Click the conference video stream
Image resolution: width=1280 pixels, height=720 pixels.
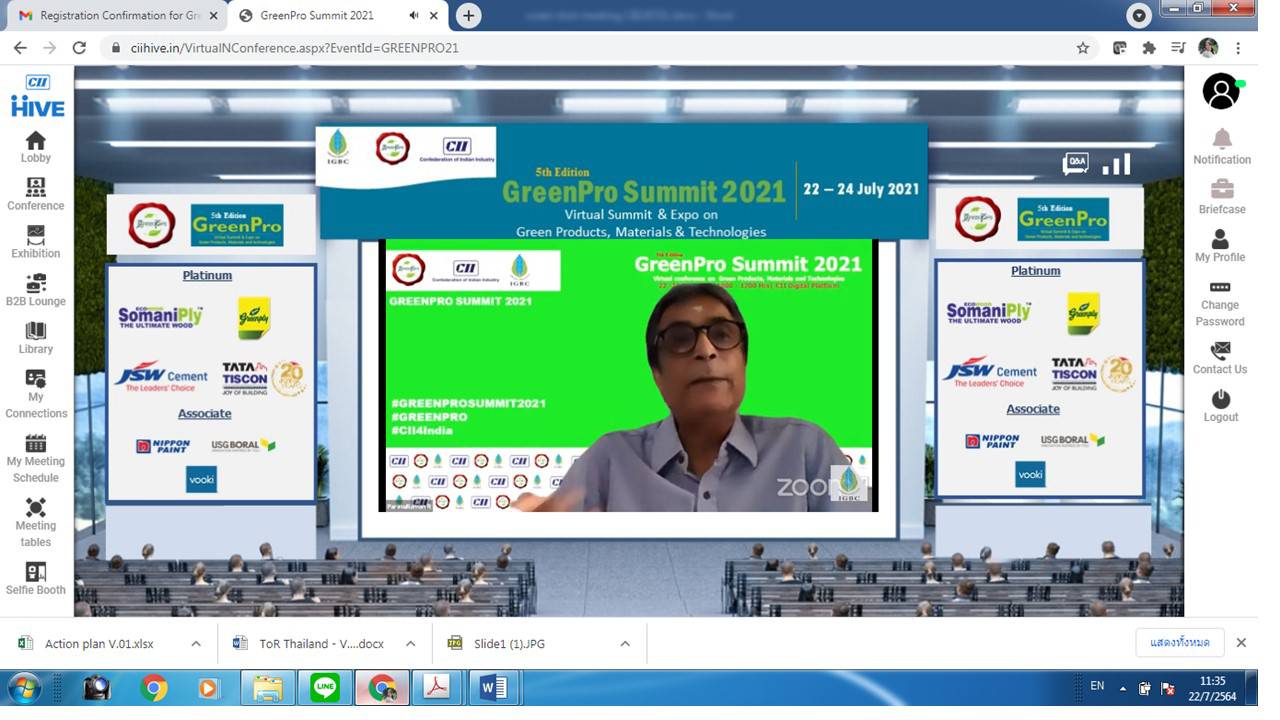(628, 375)
